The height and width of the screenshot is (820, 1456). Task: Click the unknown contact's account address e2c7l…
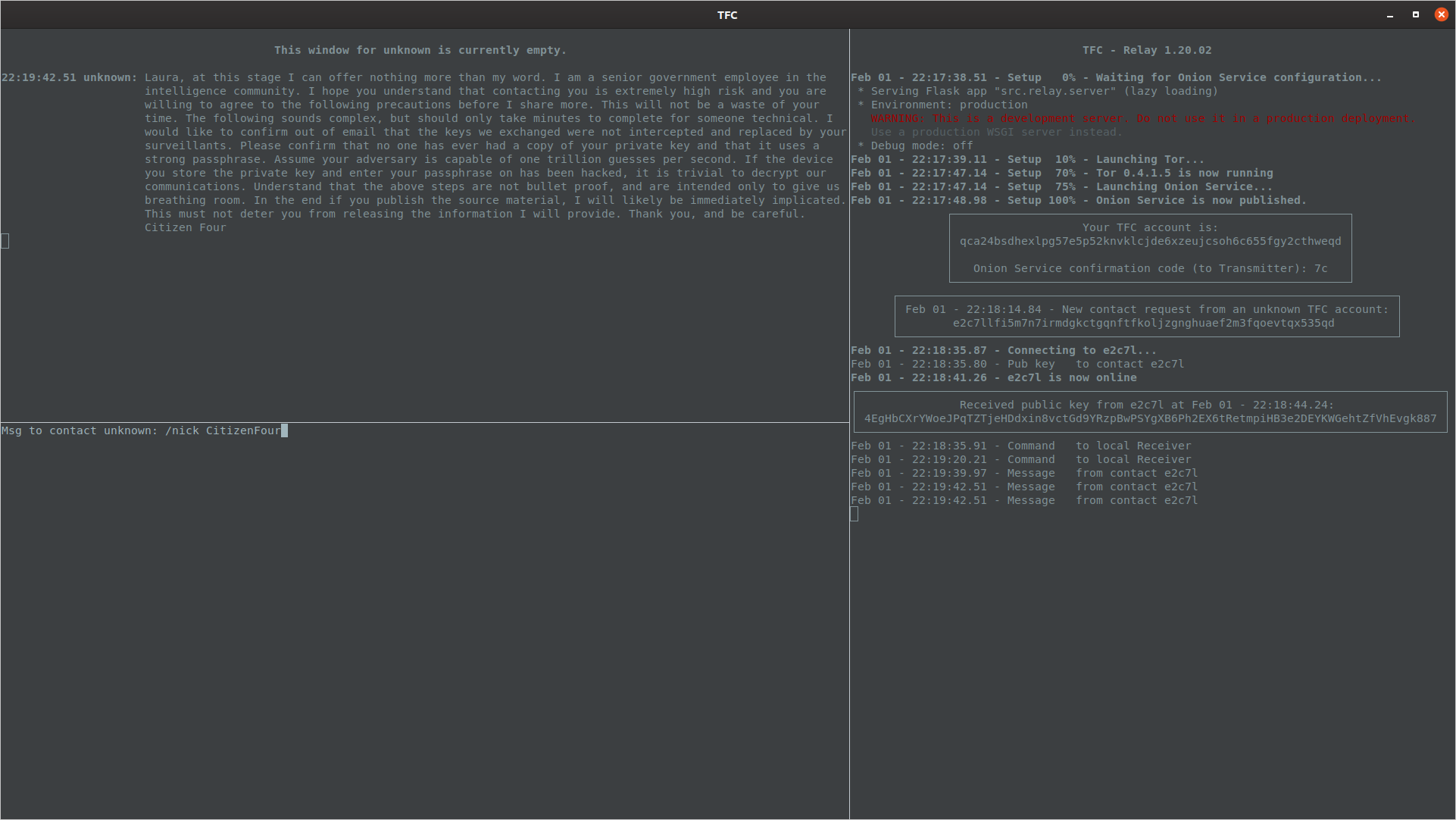click(x=1143, y=323)
